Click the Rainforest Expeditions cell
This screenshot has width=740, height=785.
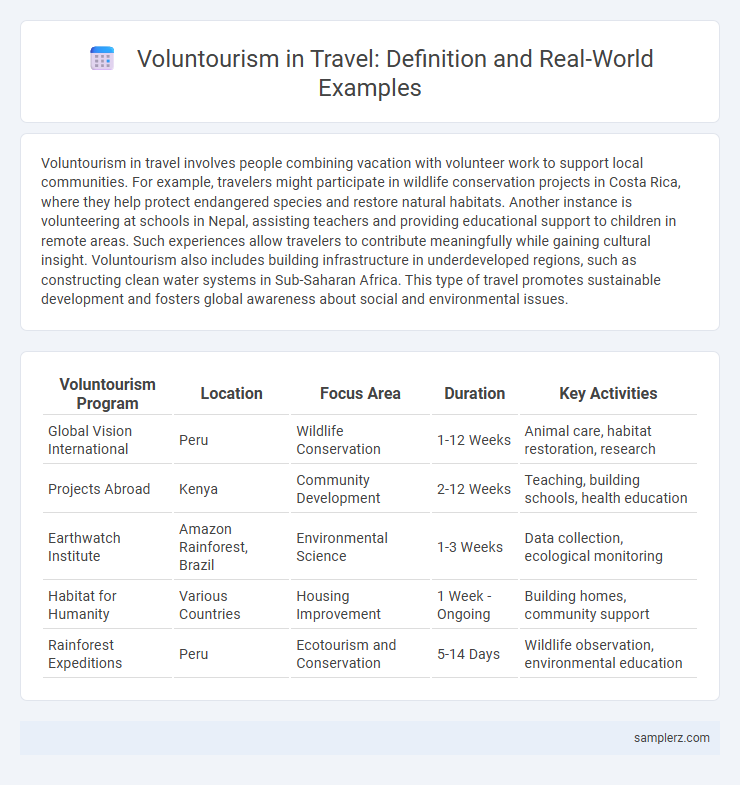click(107, 654)
